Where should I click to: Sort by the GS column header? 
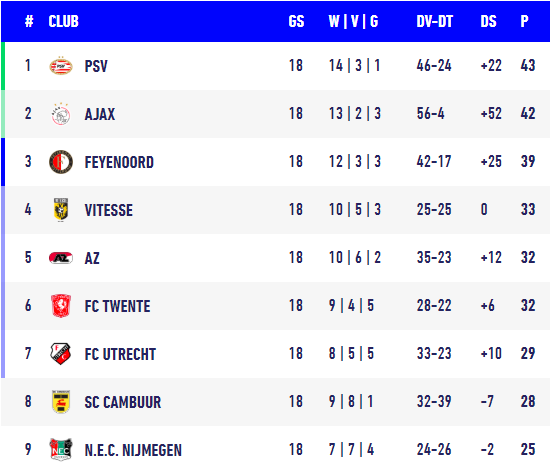(x=296, y=21)
